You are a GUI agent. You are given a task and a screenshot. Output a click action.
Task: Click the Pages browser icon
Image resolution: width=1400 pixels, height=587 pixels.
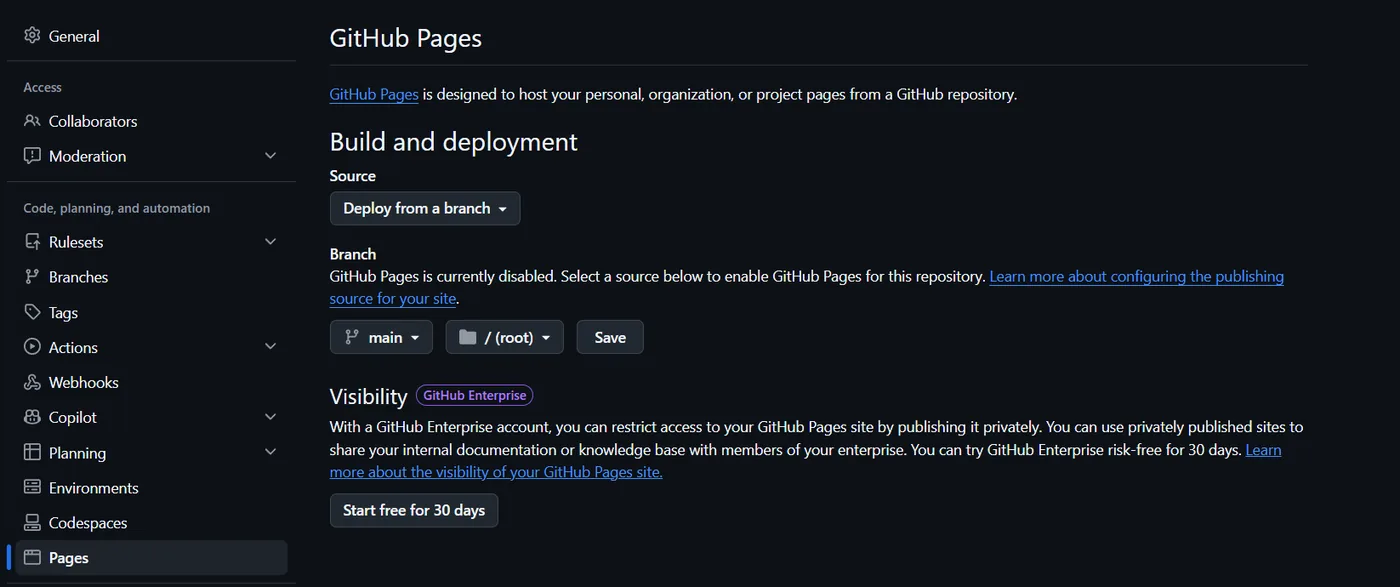pos(32,558)
